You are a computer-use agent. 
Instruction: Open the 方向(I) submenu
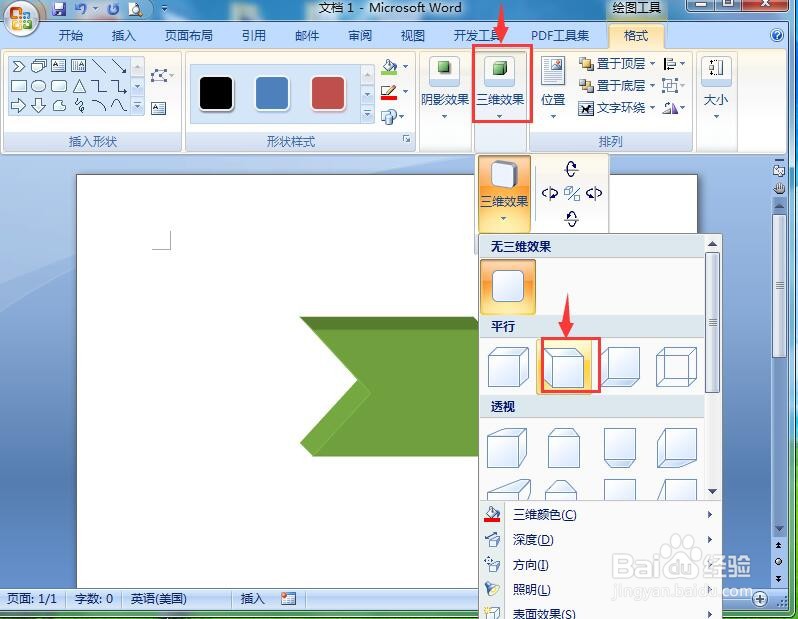pyautogui.click(x=600, y=565)
